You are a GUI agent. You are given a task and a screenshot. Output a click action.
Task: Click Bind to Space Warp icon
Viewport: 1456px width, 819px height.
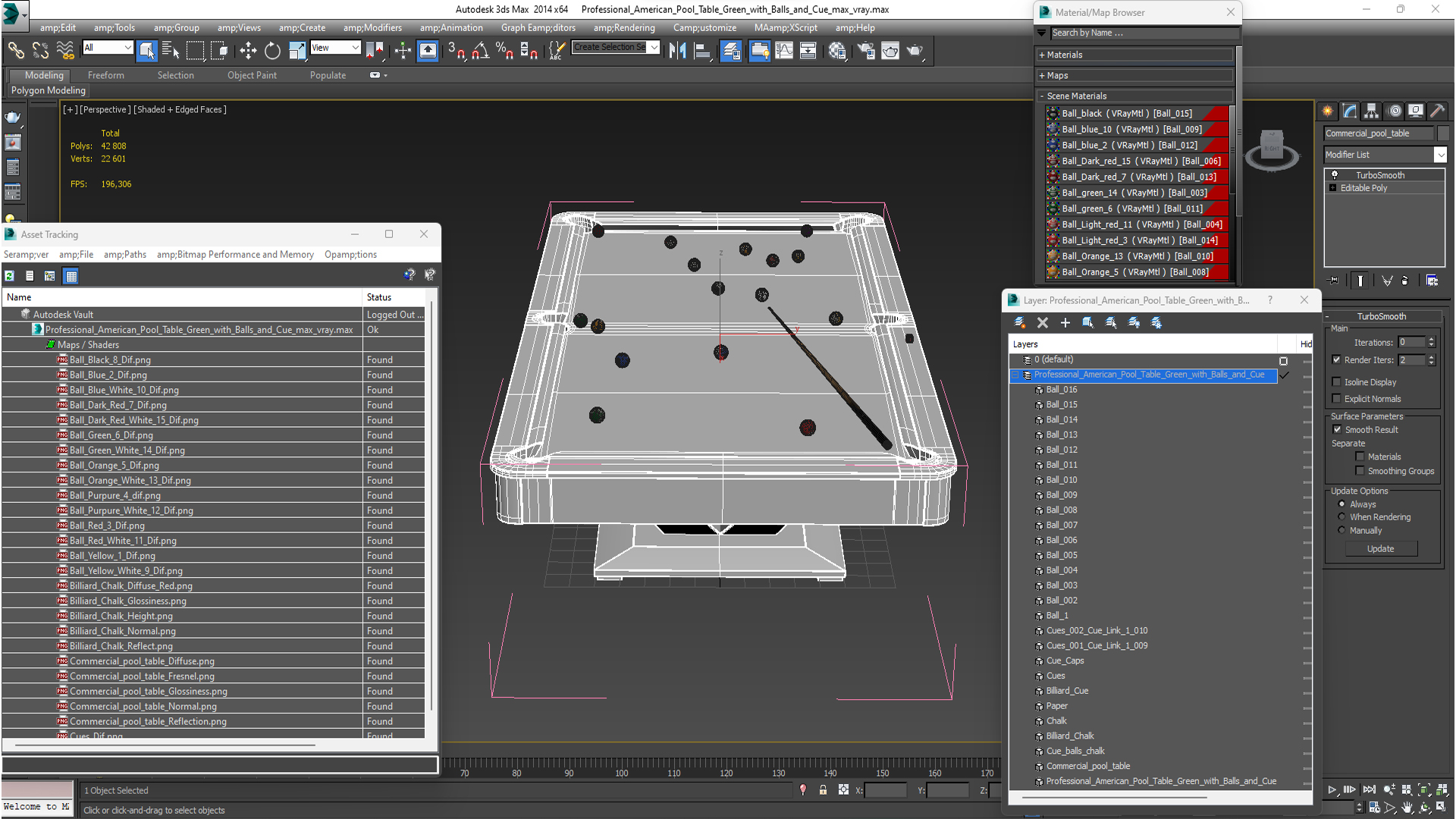click(x=65, y=50)
